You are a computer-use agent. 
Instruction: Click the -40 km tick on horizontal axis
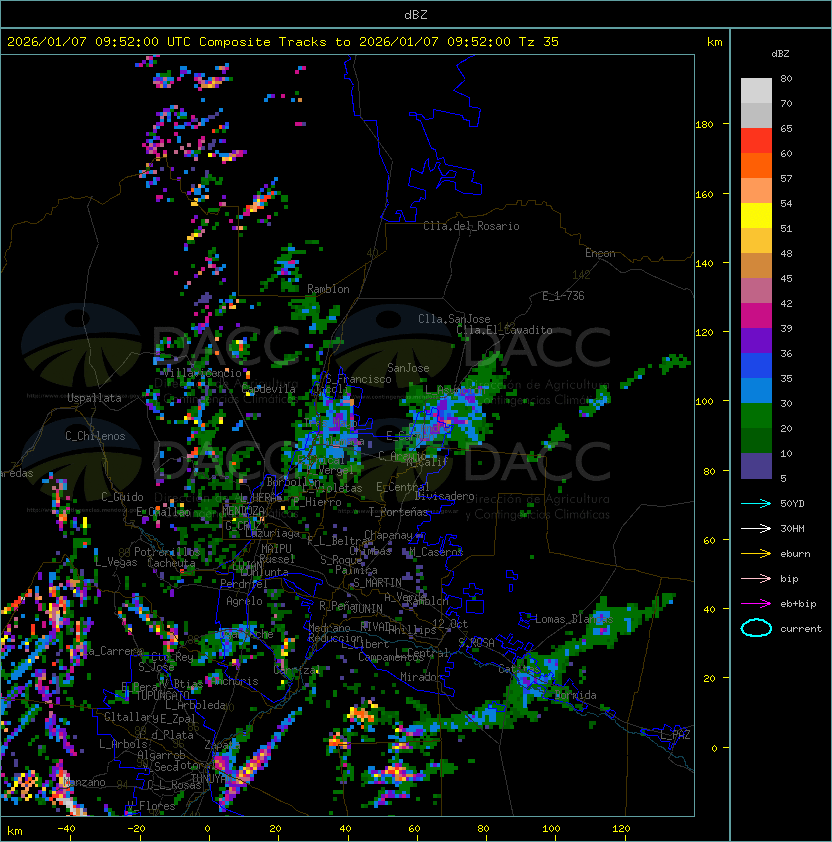tap(66, 829)
